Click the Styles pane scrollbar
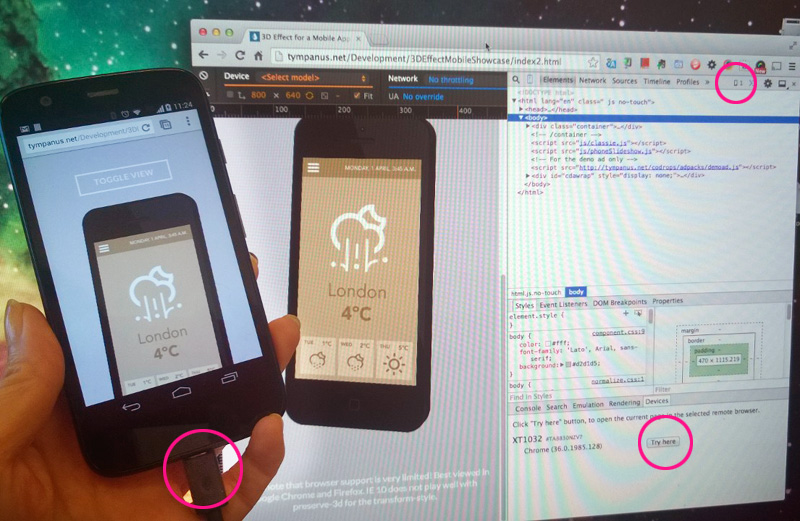 coord(650,317)
